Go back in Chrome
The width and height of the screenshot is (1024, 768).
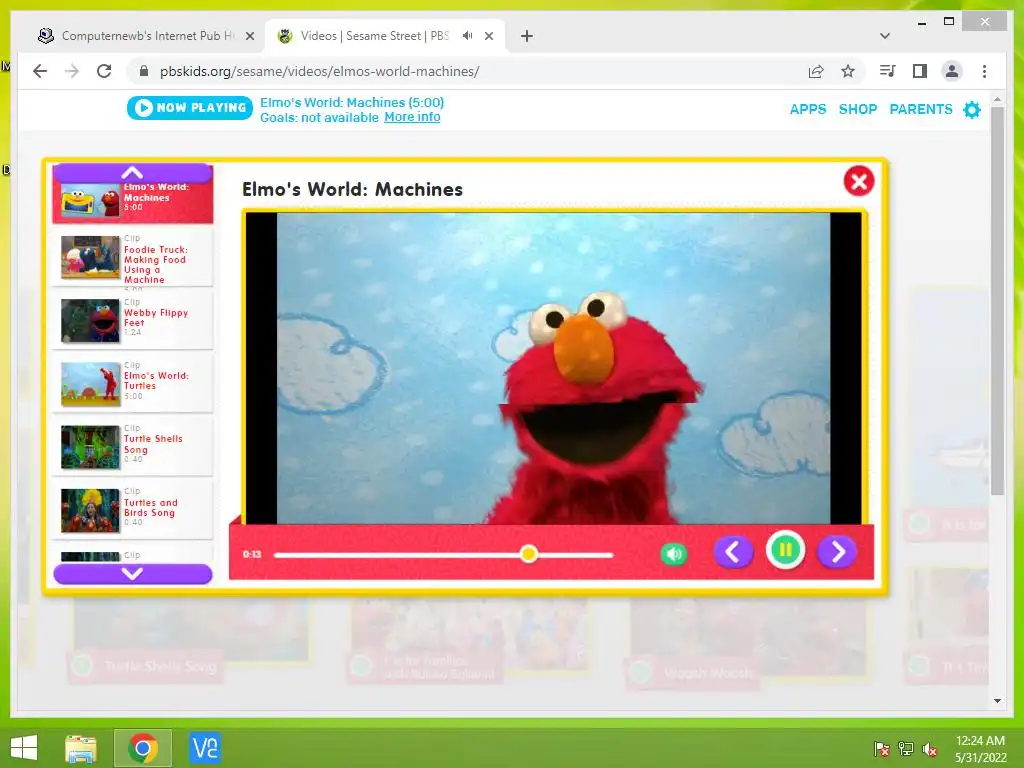click(x=40, y=71)
